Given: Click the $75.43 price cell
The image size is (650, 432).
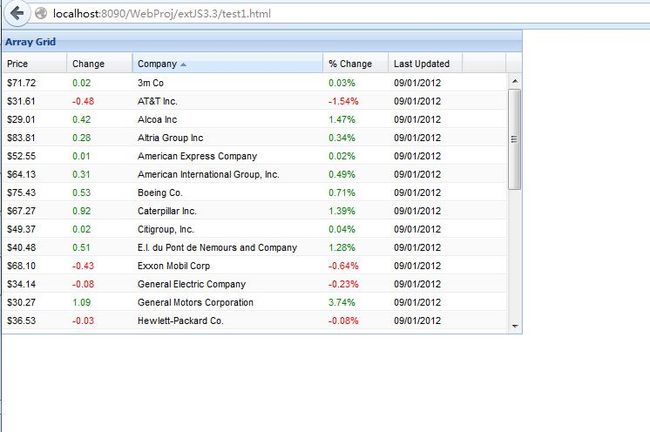Looking at the screenshot, I should tap(22, 192).
